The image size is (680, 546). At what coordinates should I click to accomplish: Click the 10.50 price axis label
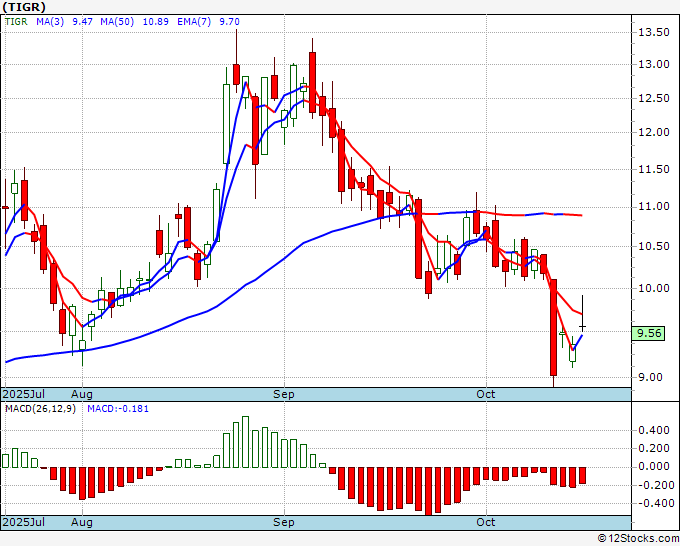(x=654, y=246)
